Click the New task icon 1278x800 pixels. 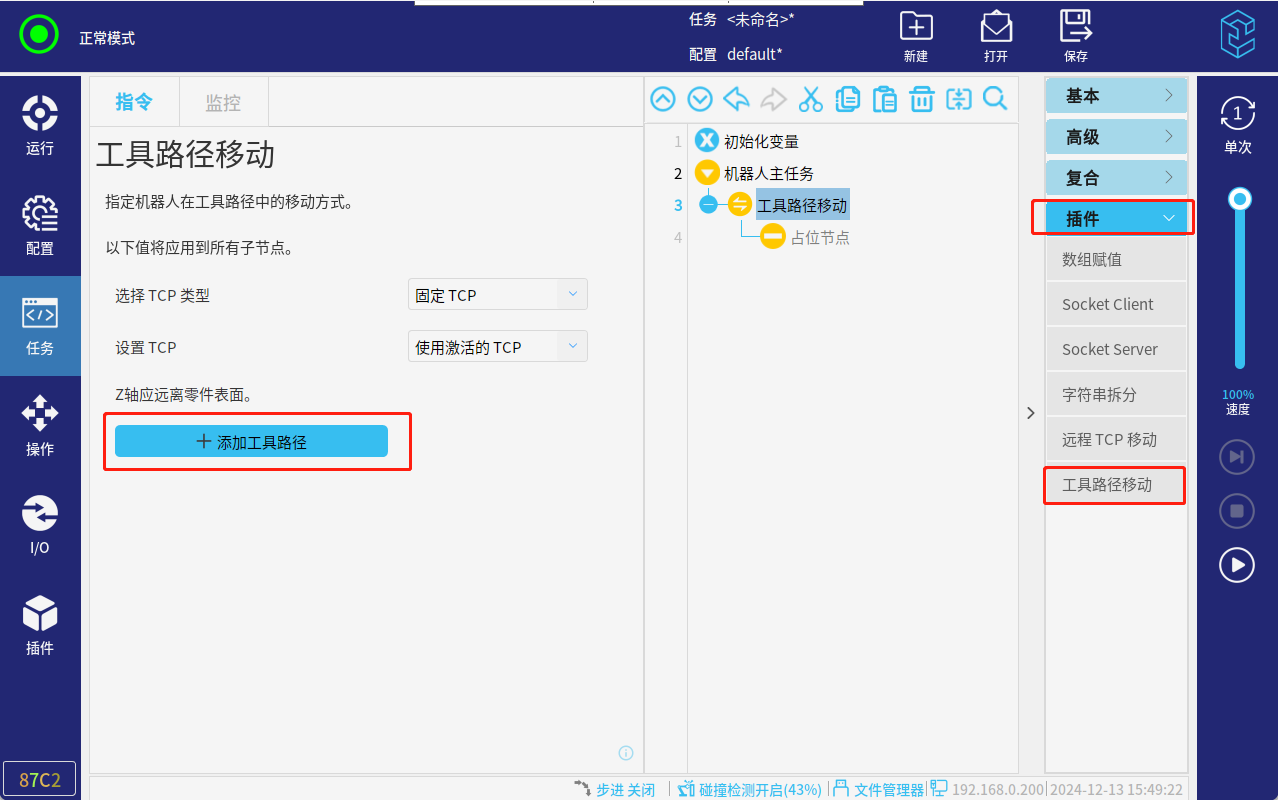[x=916, y=36]
